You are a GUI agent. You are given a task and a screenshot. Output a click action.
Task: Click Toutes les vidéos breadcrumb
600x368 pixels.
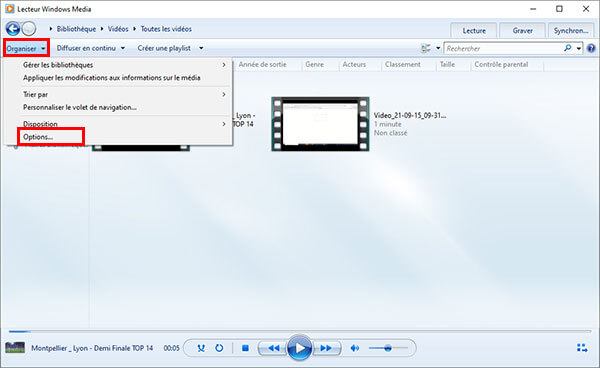166,29
